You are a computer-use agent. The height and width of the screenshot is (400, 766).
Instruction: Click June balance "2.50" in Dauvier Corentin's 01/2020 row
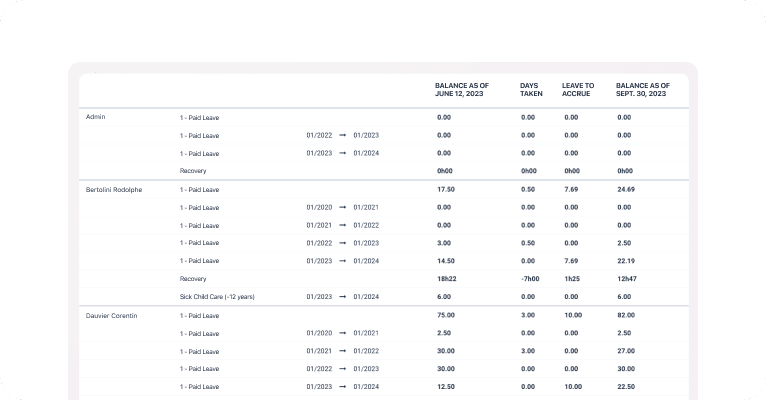click(x=444, y=333)
